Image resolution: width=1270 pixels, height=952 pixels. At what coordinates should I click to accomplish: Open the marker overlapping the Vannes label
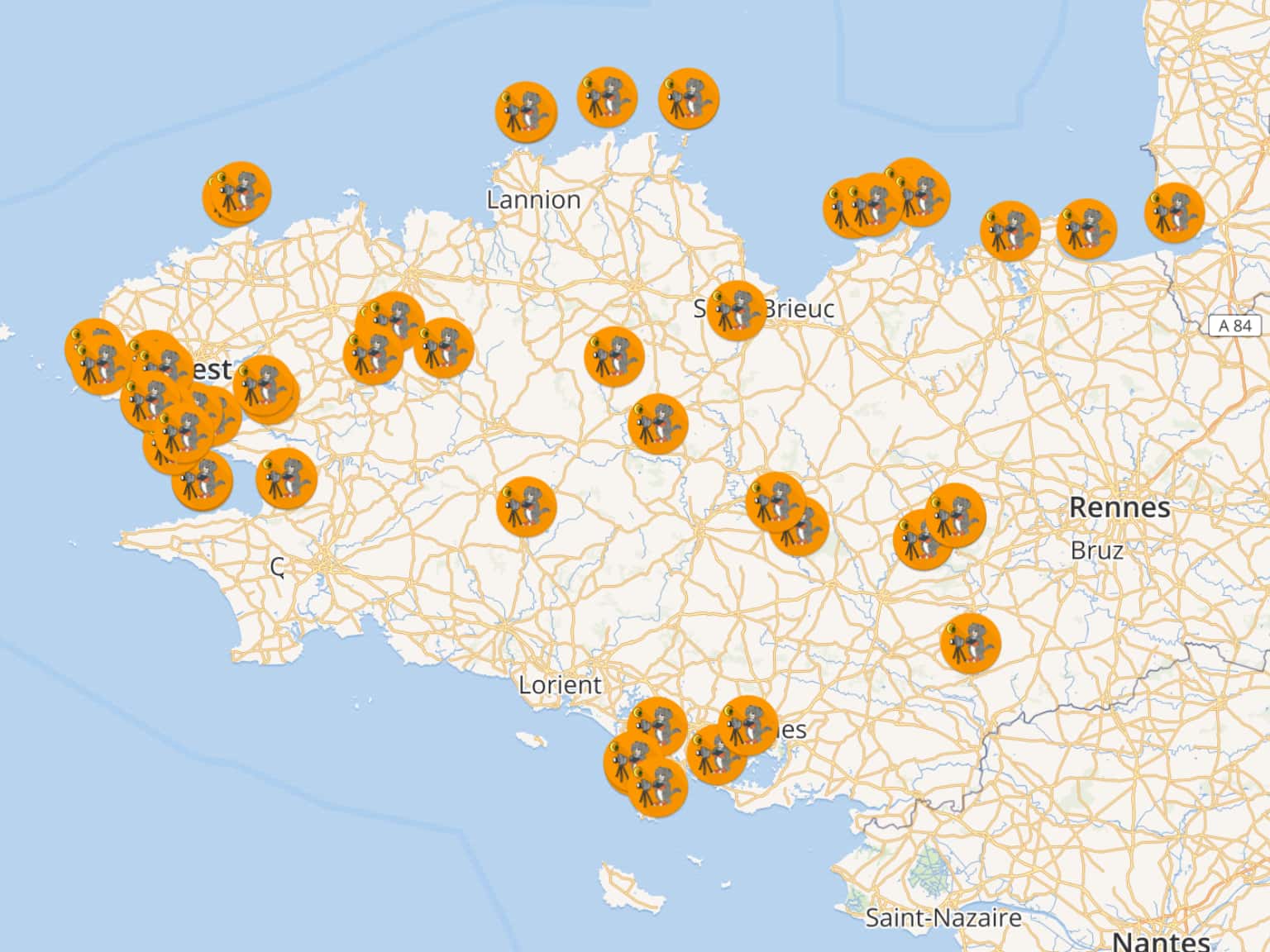click(x=748, y=726)
